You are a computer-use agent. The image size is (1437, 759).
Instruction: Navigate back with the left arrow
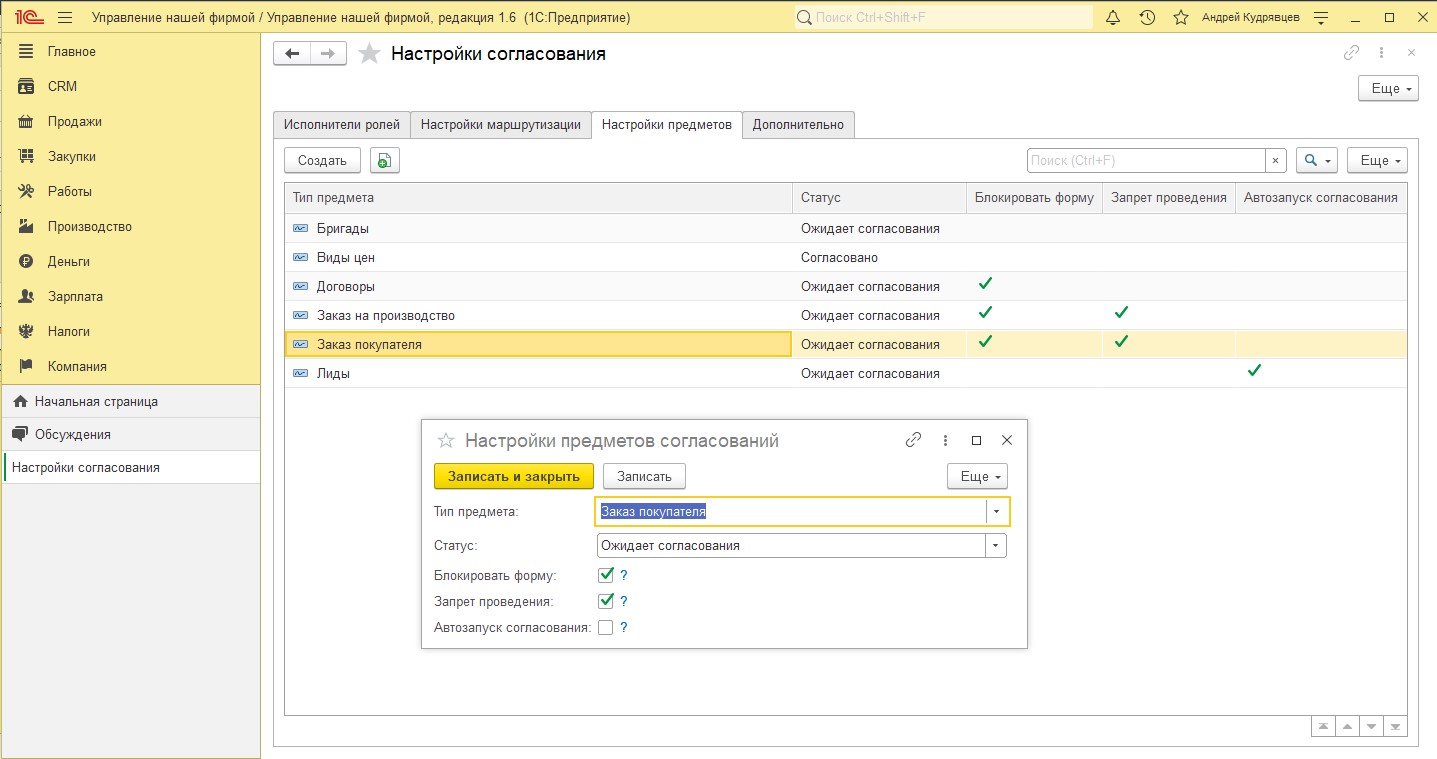tap(292, 54)
